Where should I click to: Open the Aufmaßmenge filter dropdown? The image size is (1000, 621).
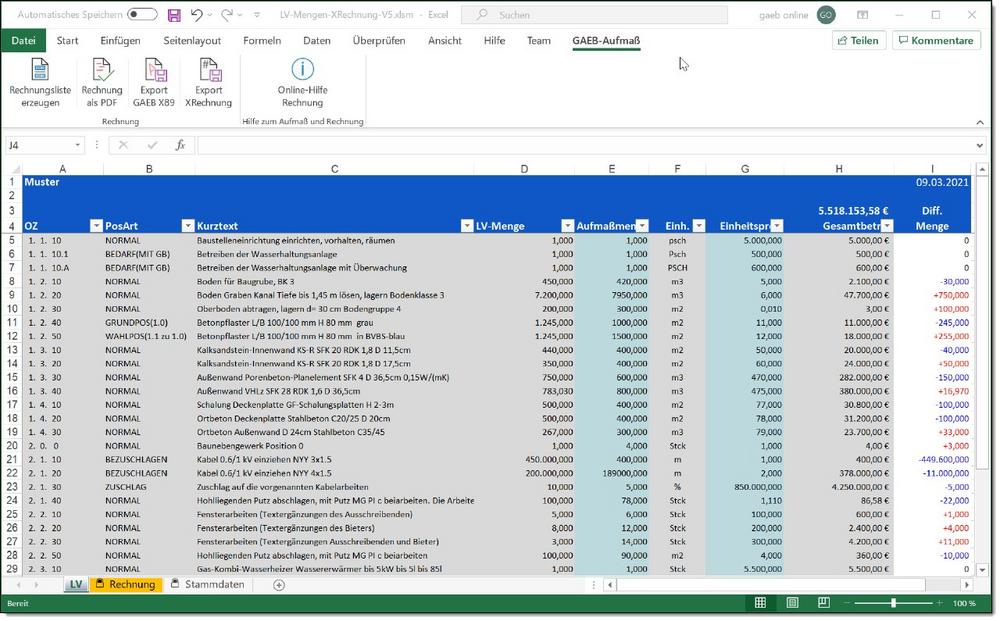(642, 226)
